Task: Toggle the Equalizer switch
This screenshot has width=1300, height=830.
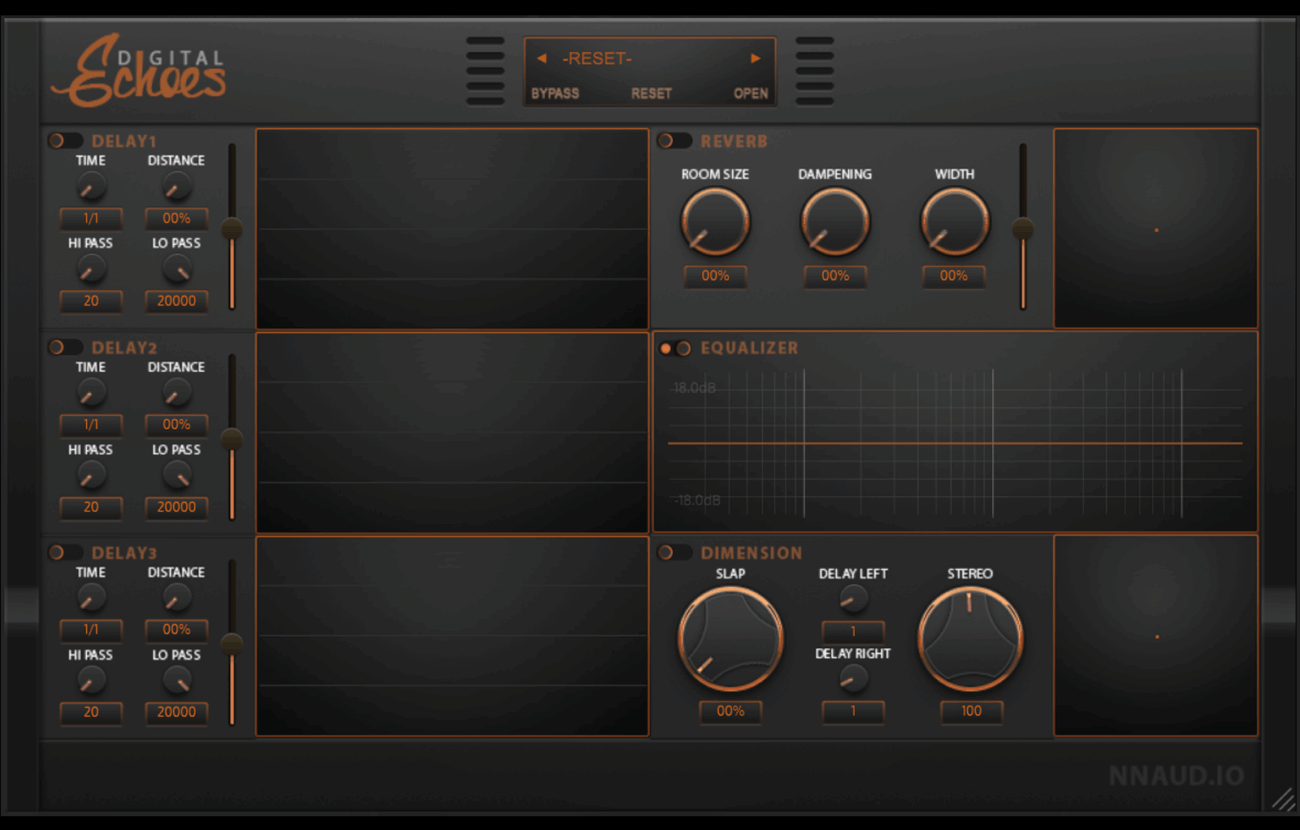Action: coord(675,348)
